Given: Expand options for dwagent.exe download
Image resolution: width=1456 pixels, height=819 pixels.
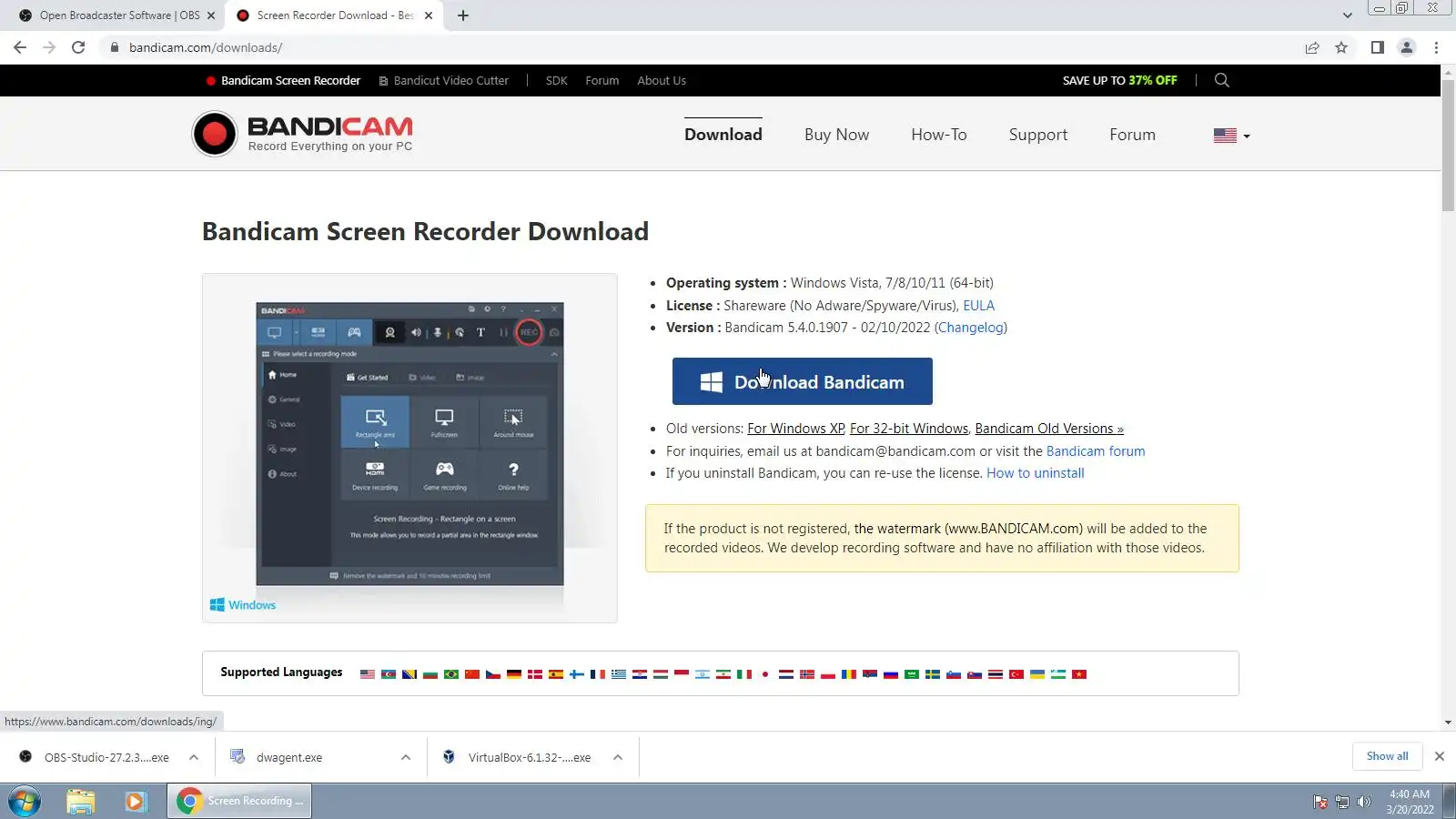Looking at the screenshot, I should pyautogui.click(x=406, y=757).
